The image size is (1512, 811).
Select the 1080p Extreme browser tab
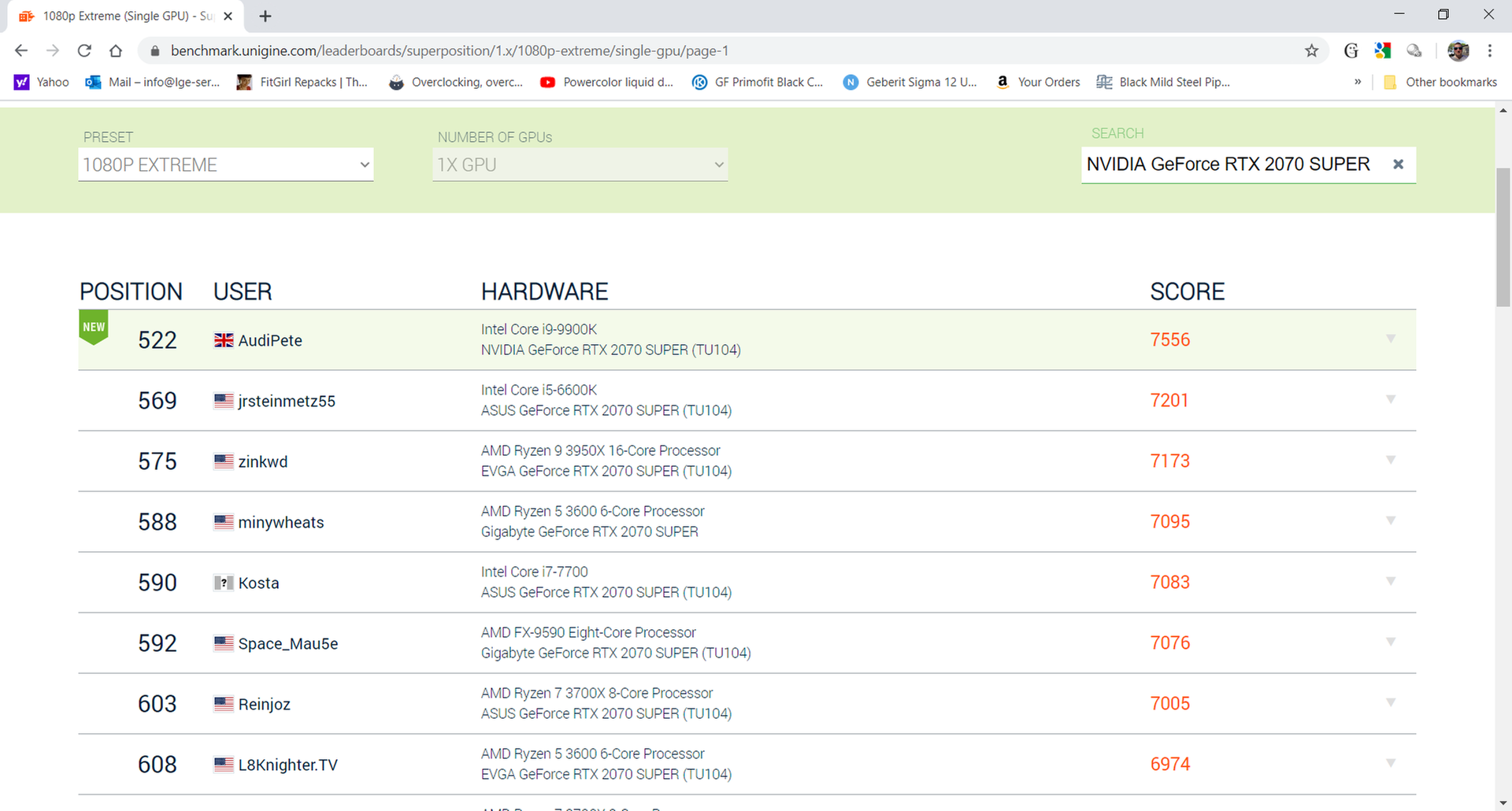point(126,16)
